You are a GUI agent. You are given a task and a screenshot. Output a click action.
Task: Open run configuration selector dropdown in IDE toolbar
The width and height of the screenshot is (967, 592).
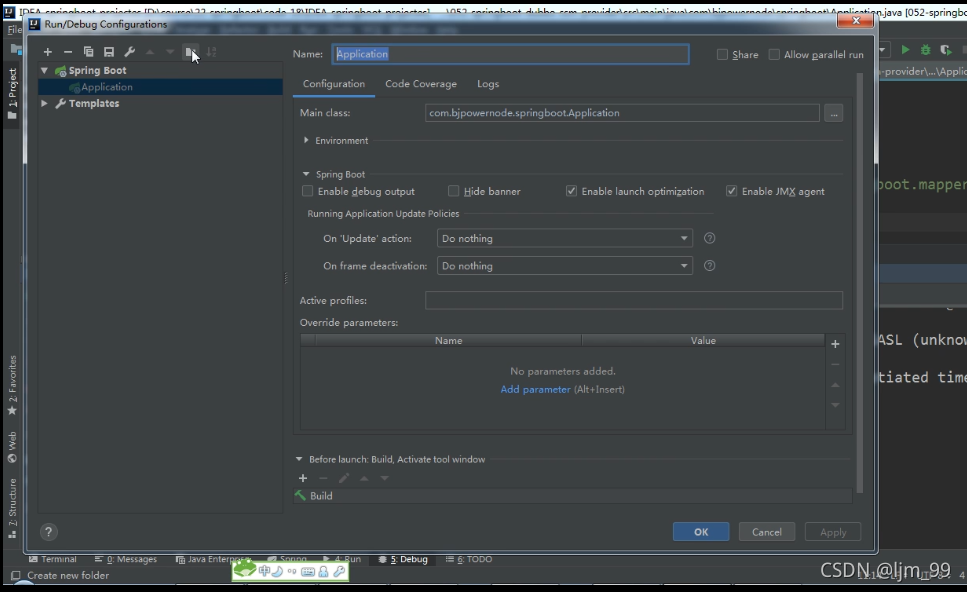883,50
